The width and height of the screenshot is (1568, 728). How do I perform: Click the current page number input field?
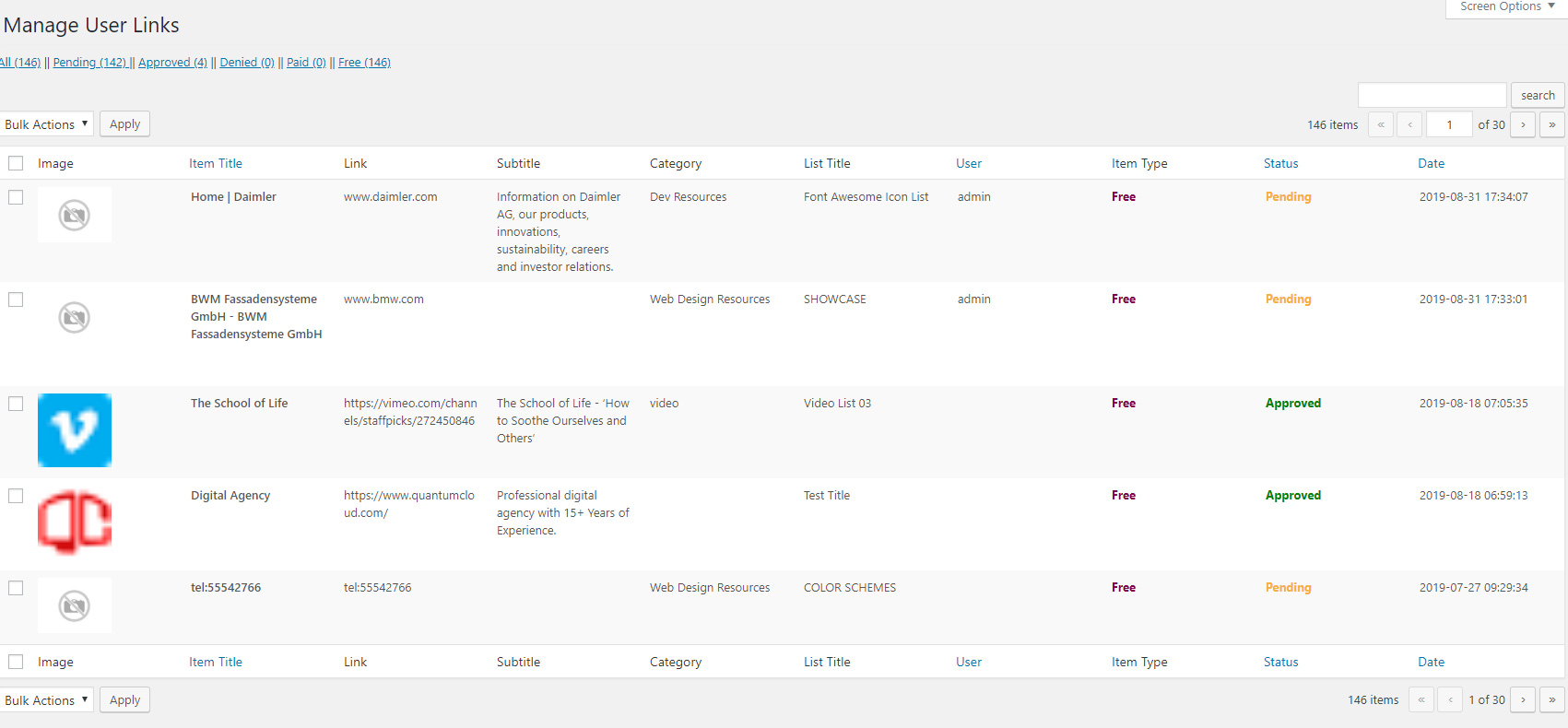1448,124
